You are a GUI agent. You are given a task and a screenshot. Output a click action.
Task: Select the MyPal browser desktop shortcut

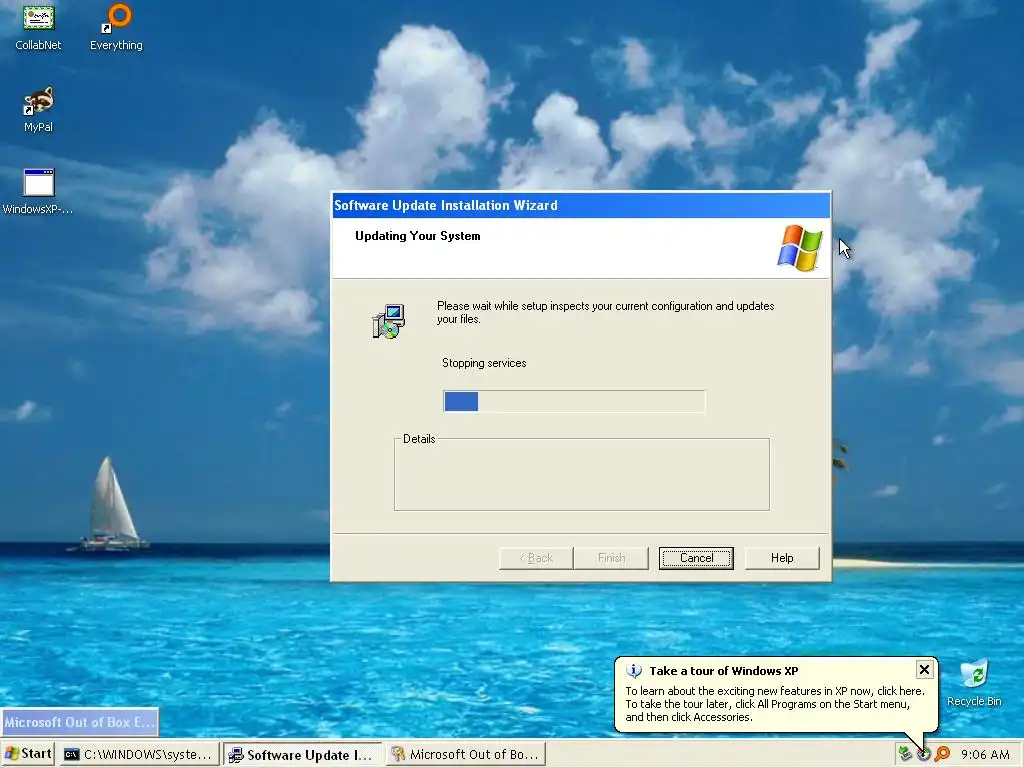pos(39,109)
